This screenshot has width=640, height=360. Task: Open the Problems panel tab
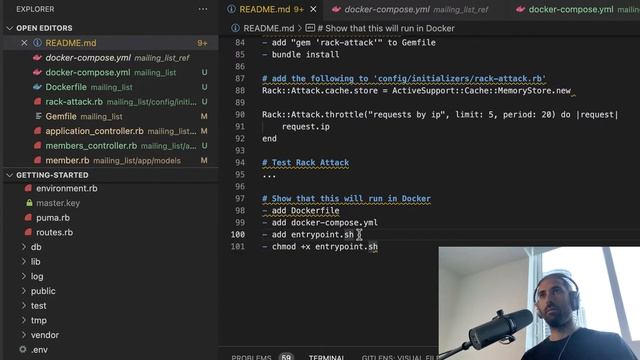pos(251,357)
